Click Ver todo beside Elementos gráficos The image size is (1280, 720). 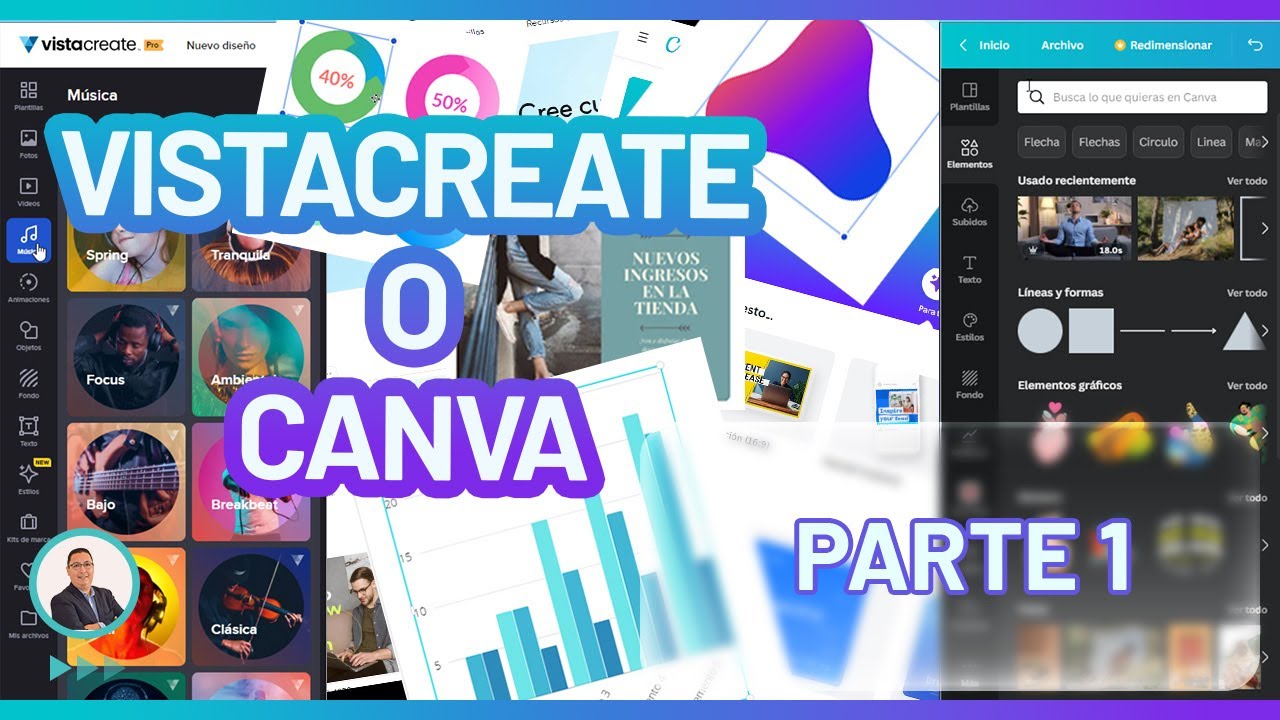click(1247, 385)
